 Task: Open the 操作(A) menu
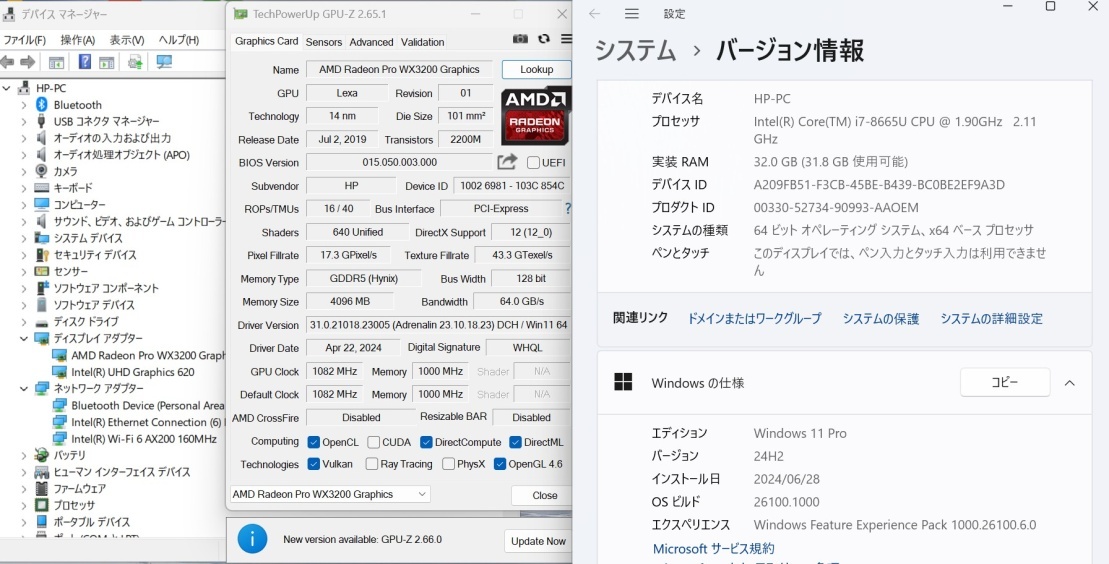click(x=78, y=40)
